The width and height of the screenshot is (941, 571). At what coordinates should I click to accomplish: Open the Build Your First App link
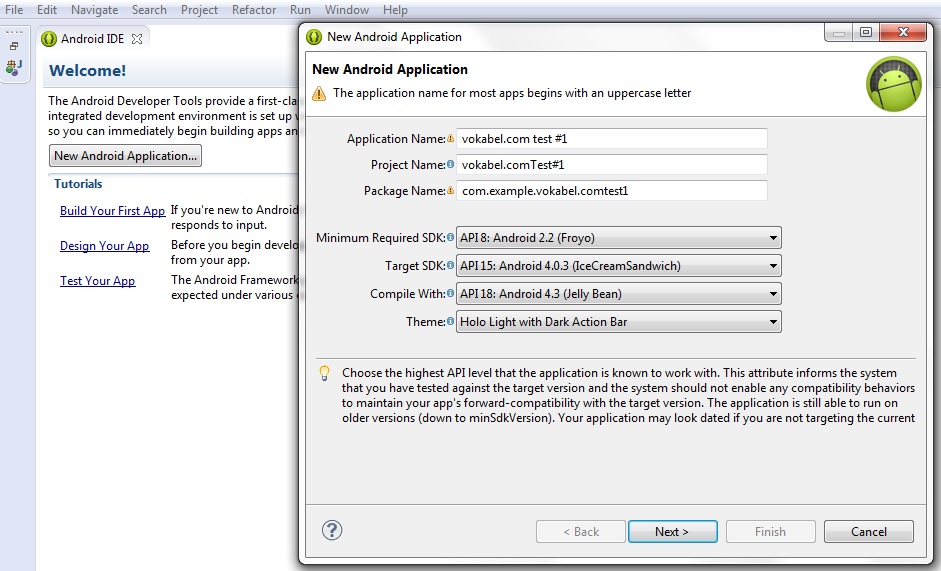pos(112,211)
